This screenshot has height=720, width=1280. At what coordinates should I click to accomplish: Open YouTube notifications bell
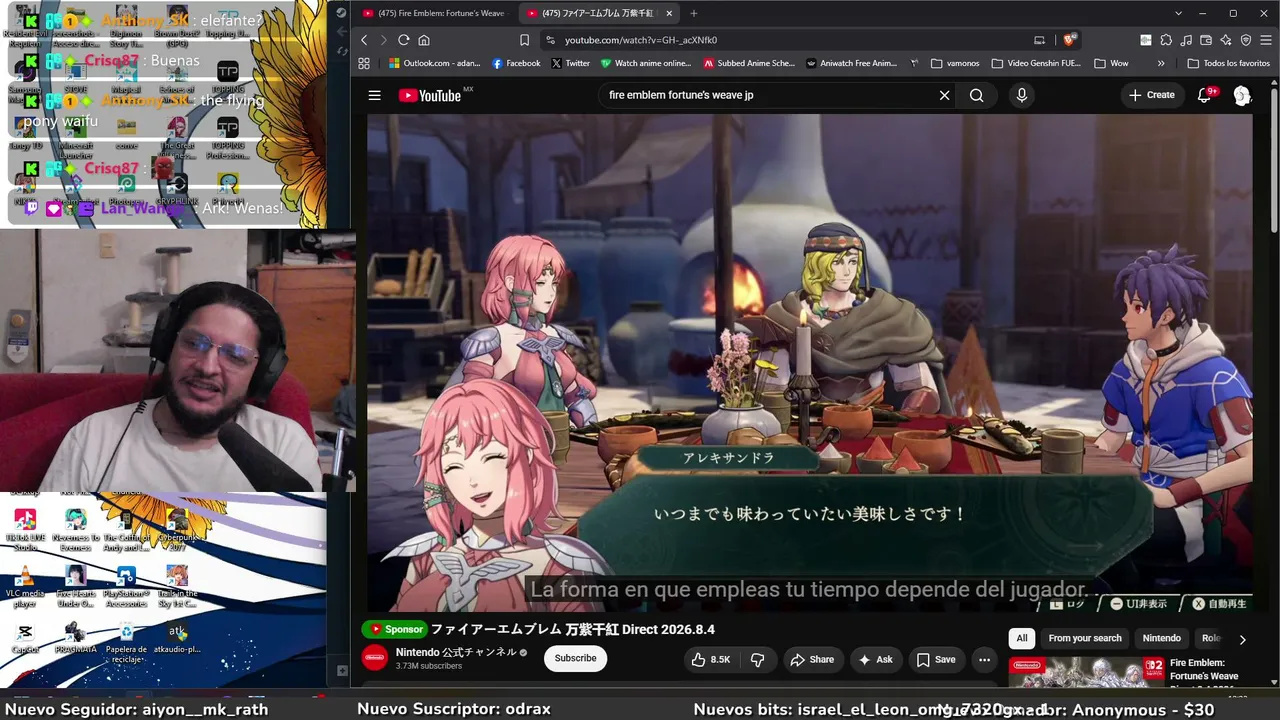pyautogui.click(x=1205, y=95)
